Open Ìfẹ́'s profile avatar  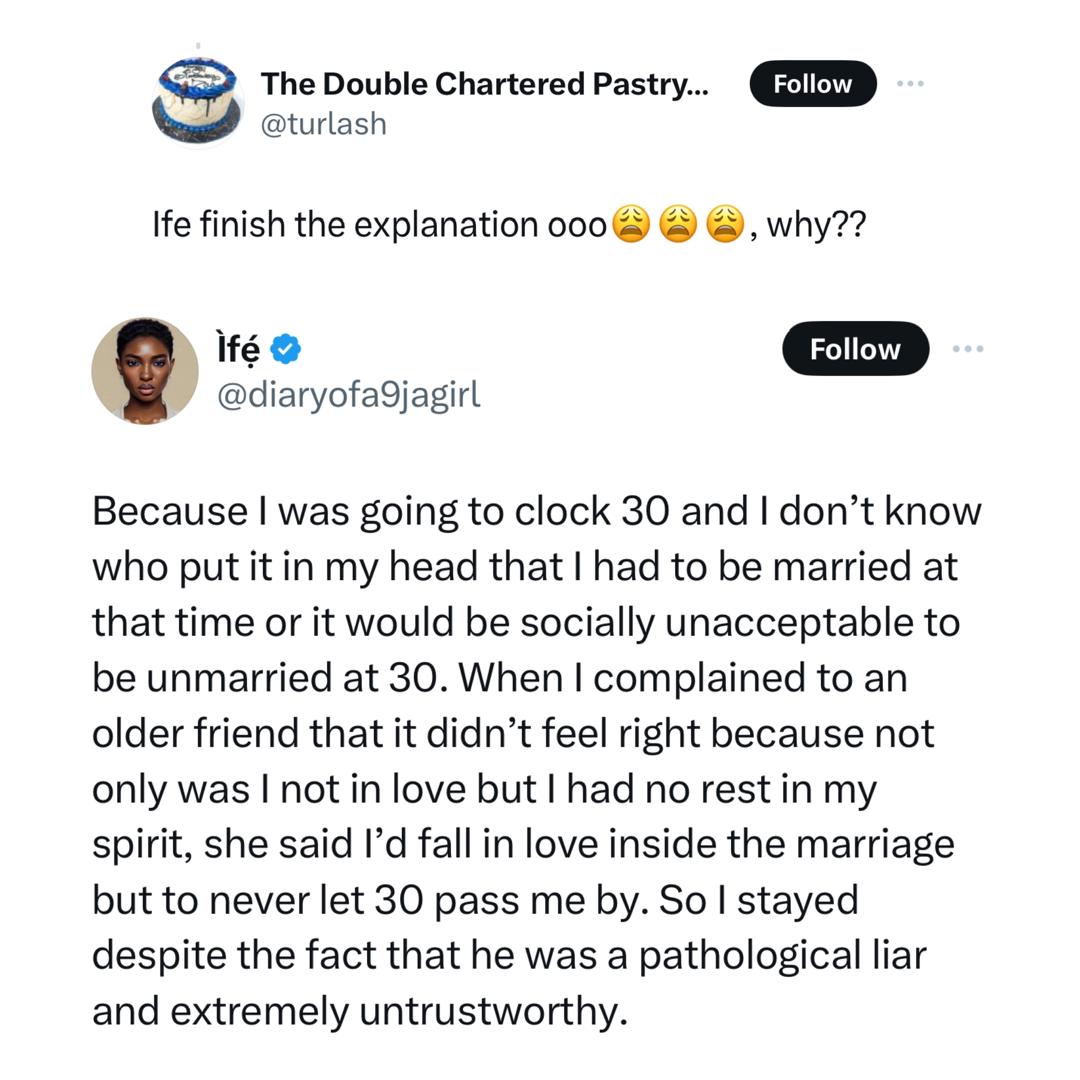[145, 371]
